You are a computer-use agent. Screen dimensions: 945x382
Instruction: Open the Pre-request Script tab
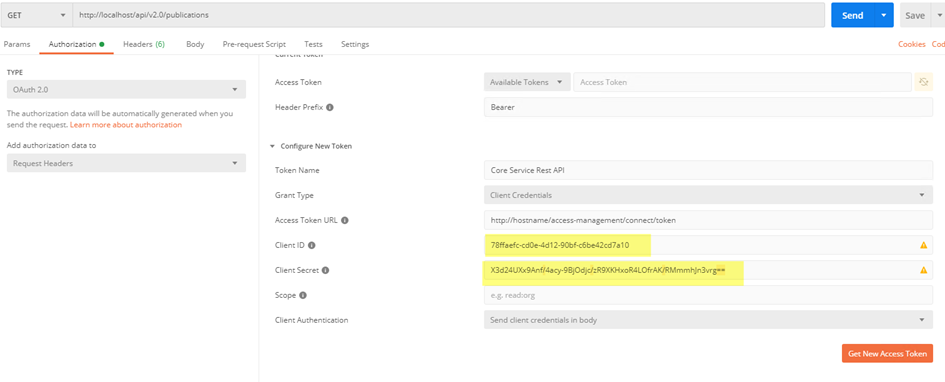tap(254, 44)
